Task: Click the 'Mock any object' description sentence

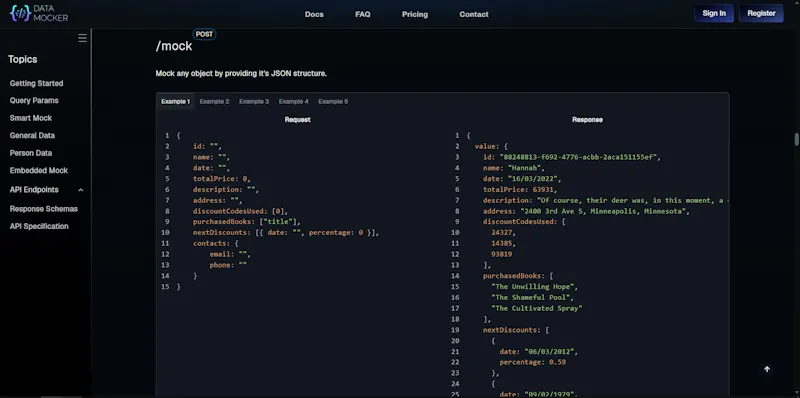Action: click(241, 73)
